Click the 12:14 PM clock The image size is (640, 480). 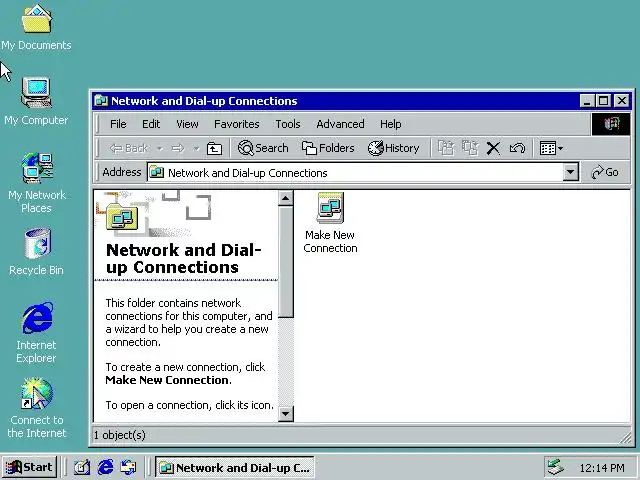click(x=602, y=468)
